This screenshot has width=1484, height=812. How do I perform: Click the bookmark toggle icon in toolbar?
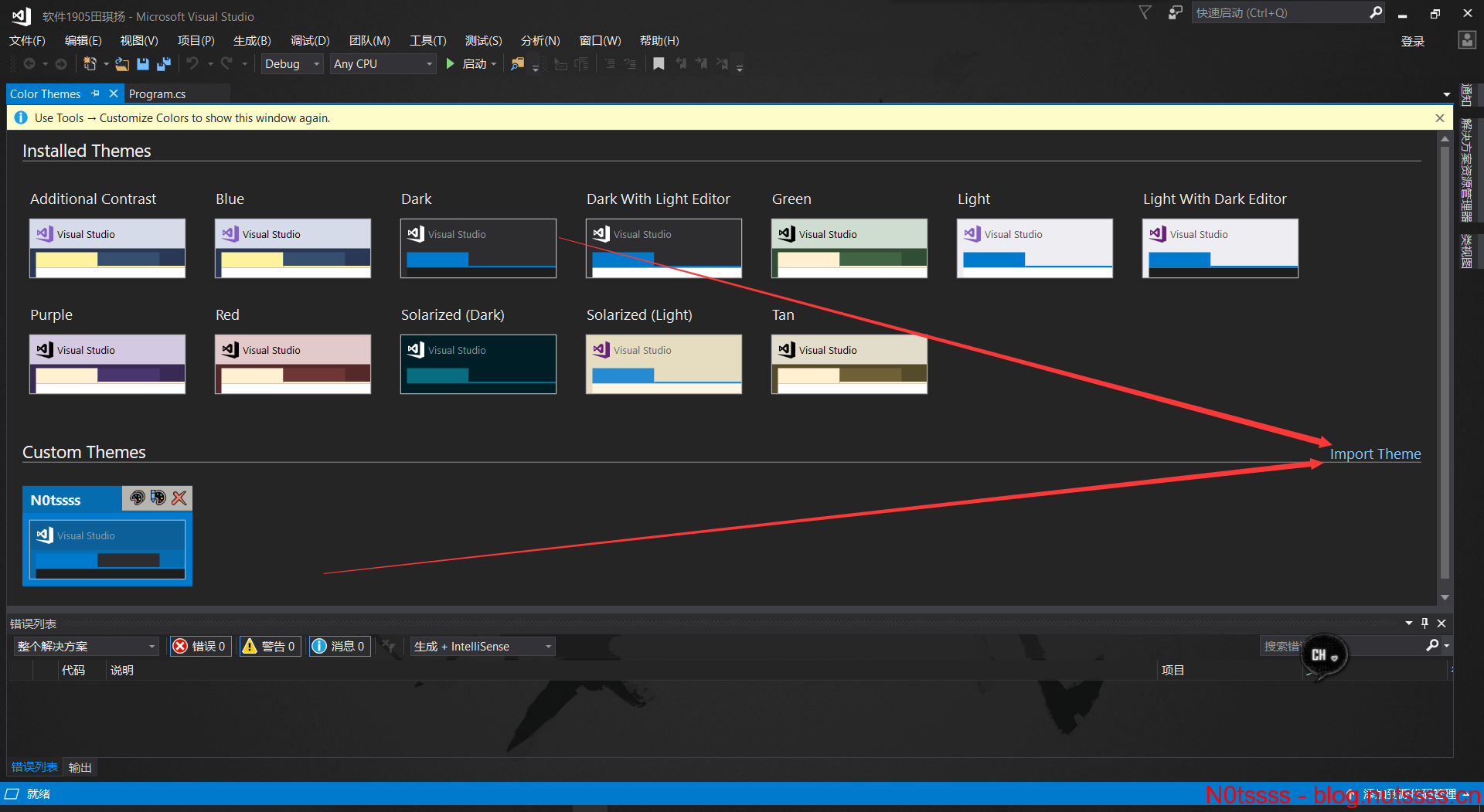659,64
